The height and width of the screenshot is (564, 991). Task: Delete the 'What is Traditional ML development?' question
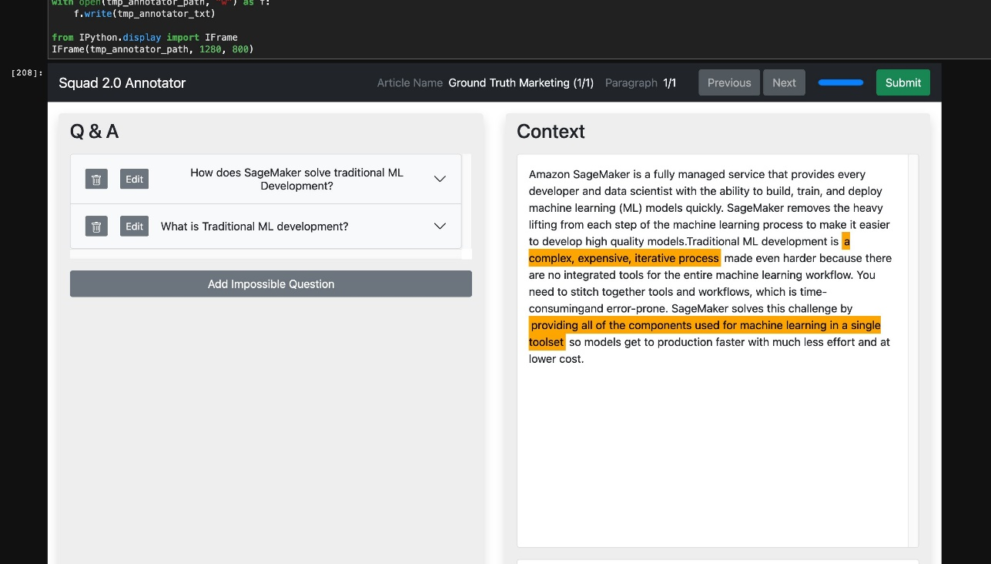(x=96, y=226)
